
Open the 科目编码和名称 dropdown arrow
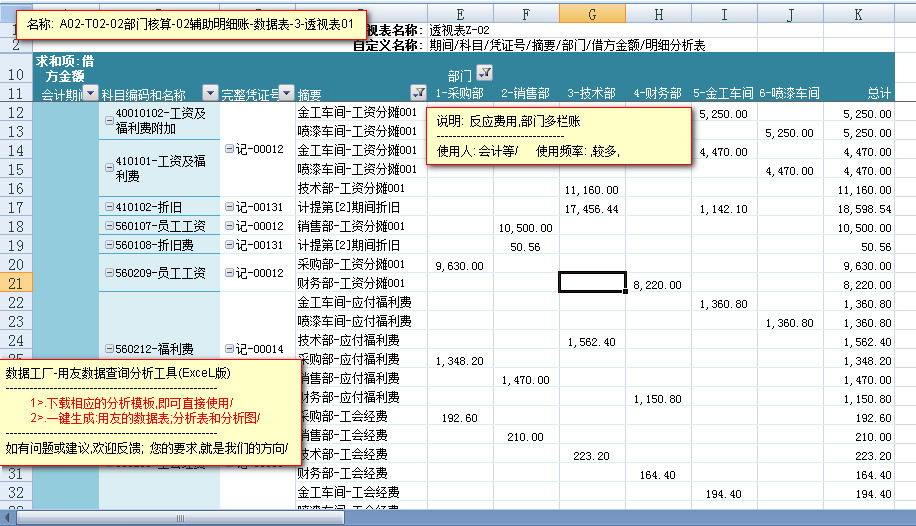coord(209,93)
